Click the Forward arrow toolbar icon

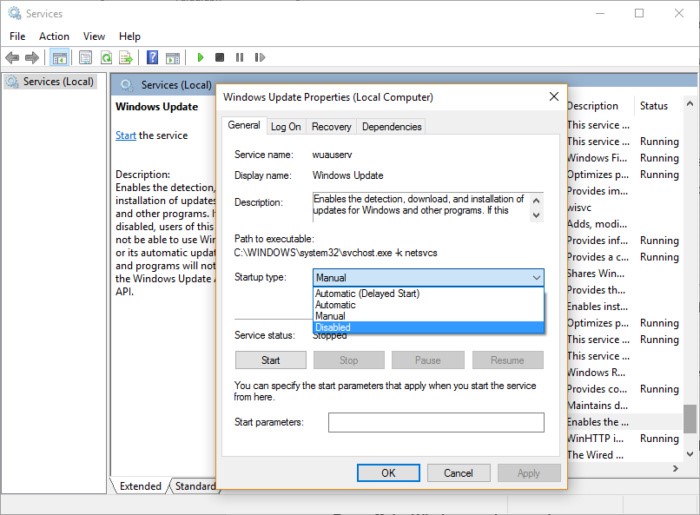coord(32,58)
